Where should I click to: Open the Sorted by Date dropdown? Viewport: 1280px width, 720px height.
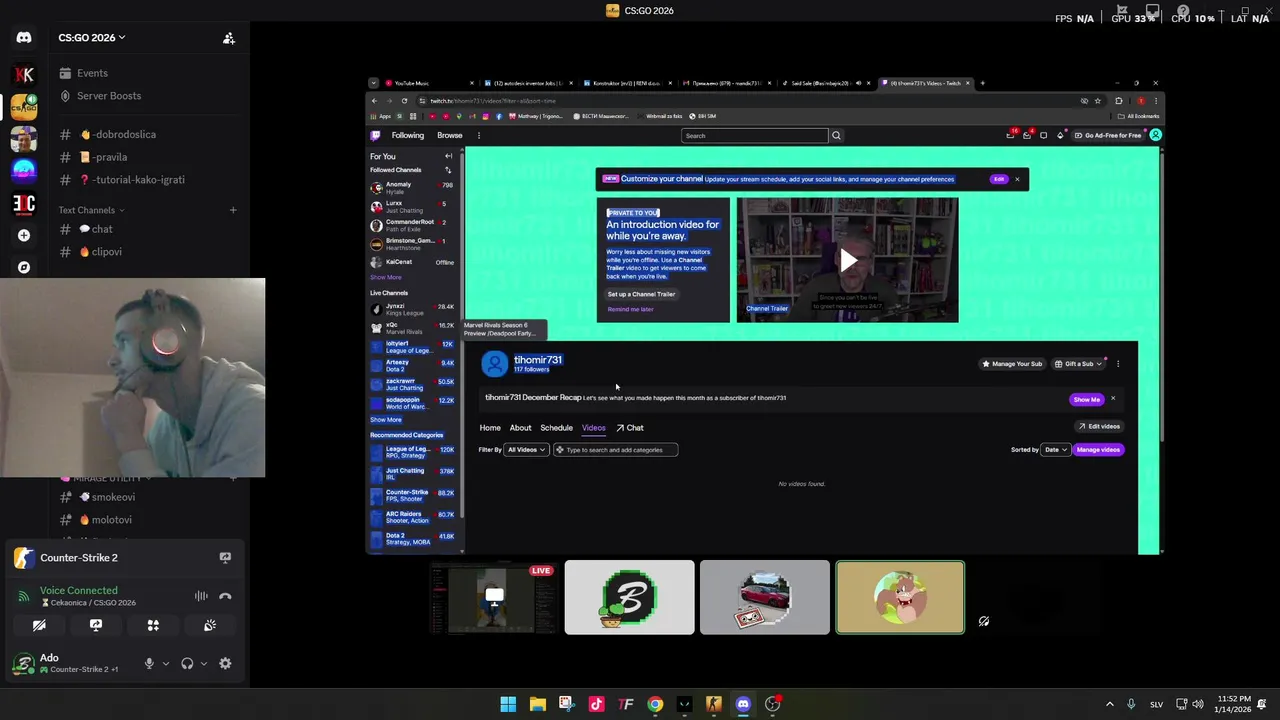pyautogui.click(x=1055, y=450)
